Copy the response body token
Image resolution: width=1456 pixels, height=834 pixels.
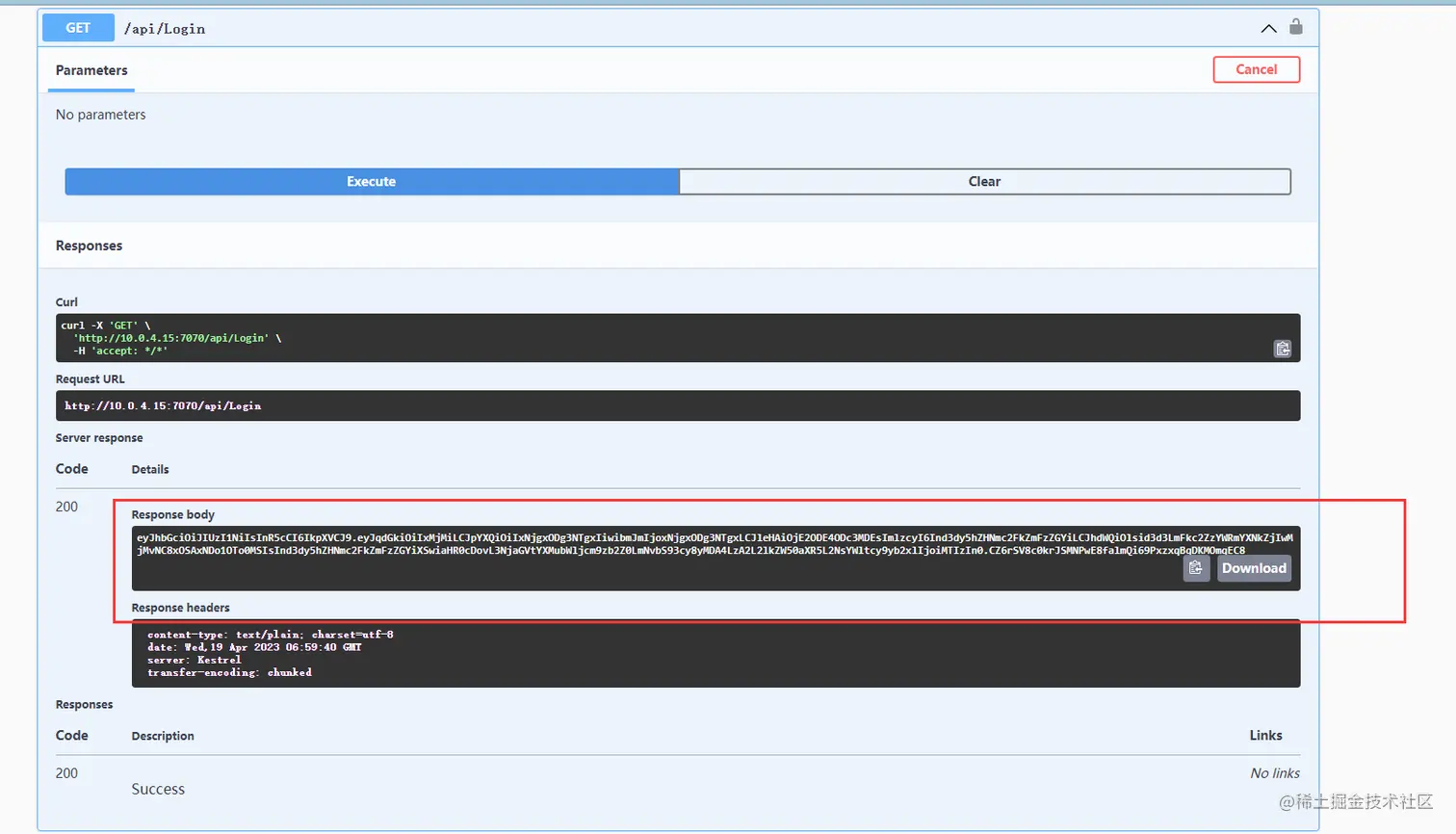pyautogui.click(x=1196, y=568)
